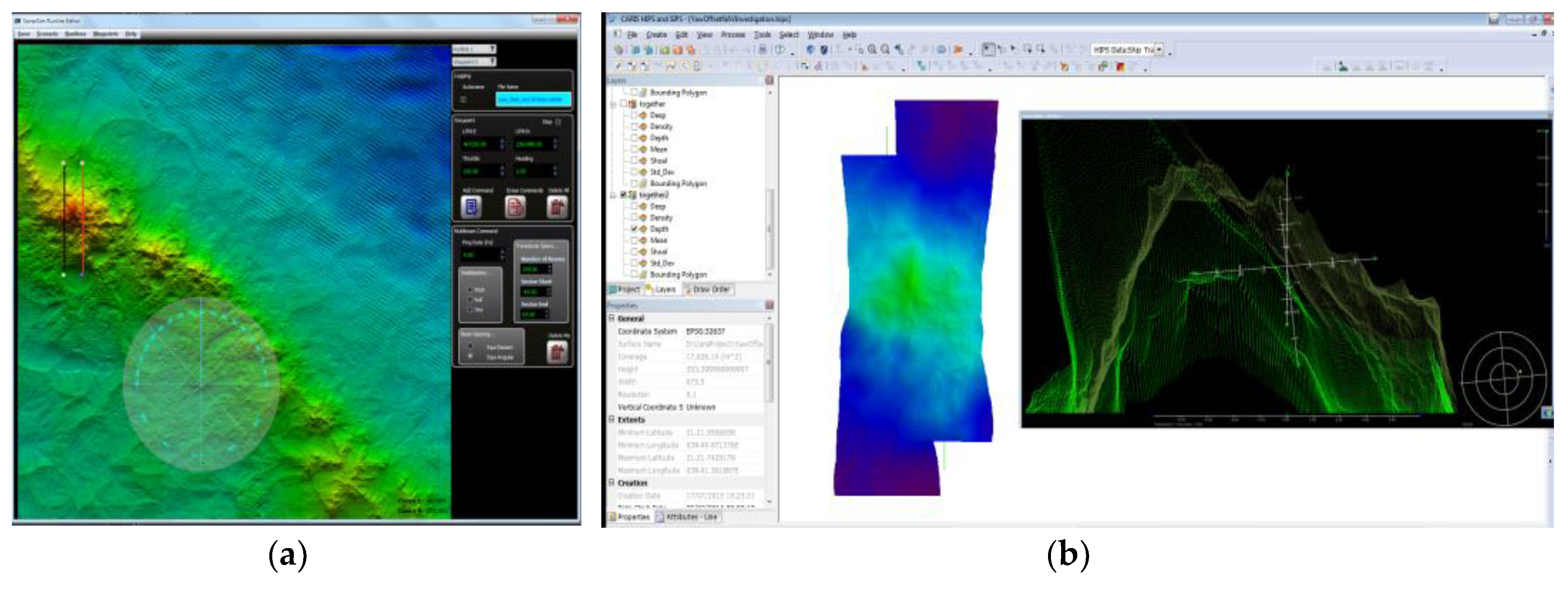Open the HIPS Data Ship Track dropdown
This screenshot has height=590, width=1568.
(x=1159, y=50)
